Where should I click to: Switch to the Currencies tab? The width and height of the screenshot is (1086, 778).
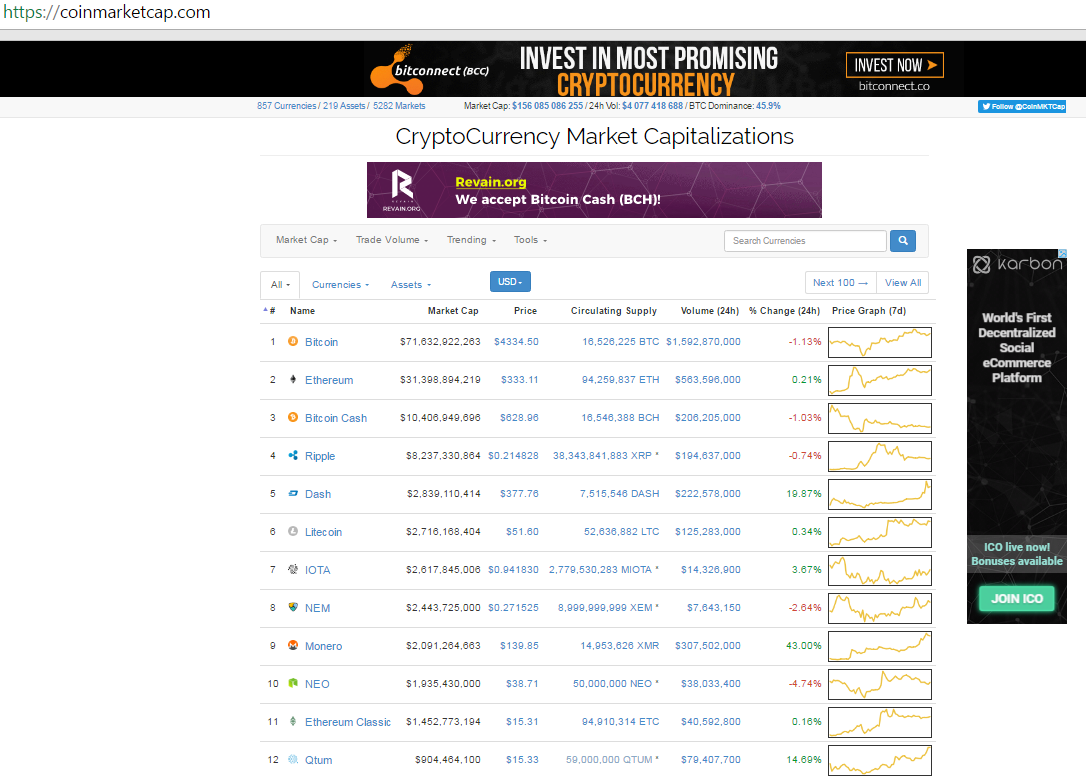(x=340, y=285)
